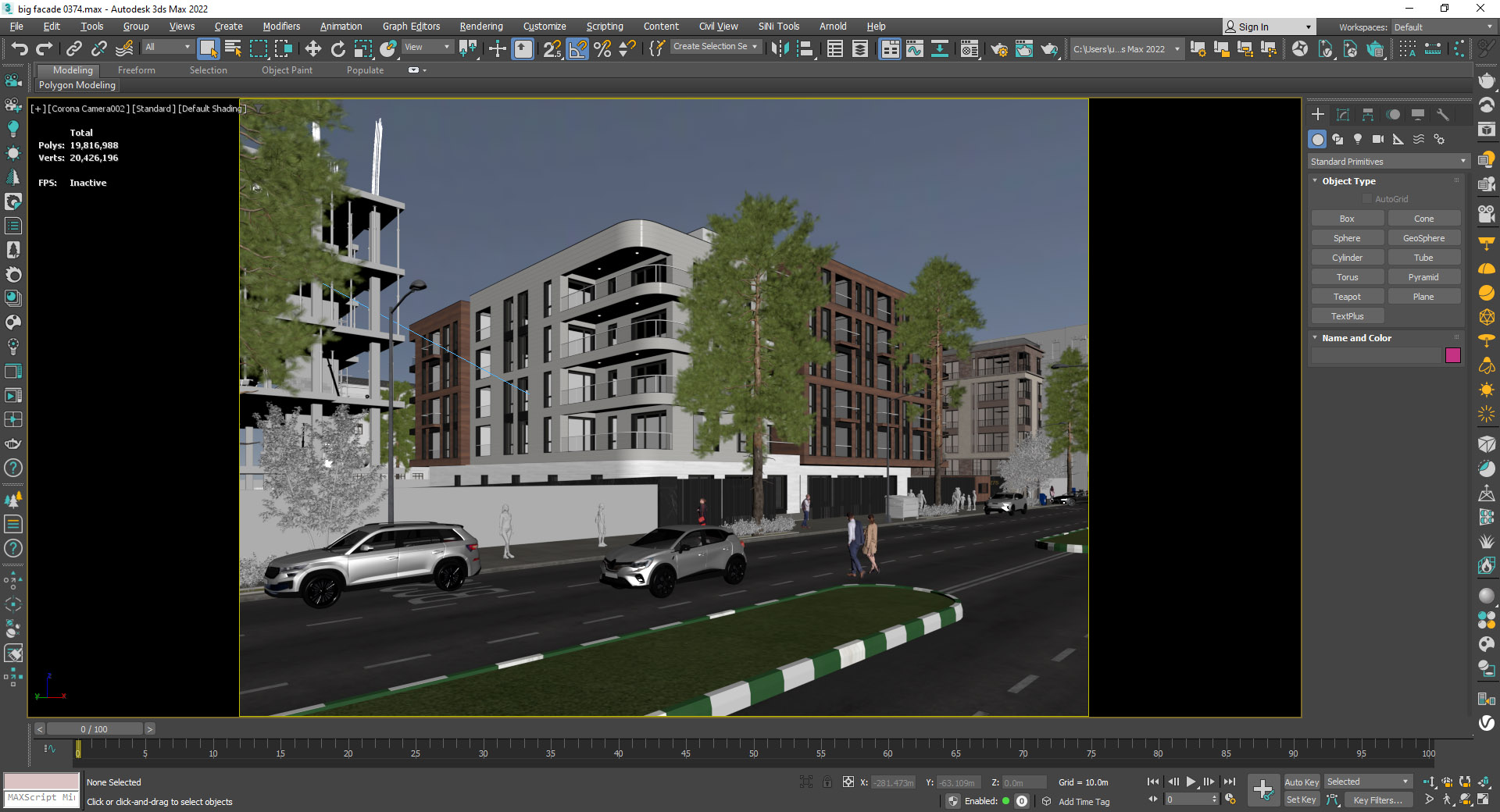The width and height of the screenshot is (1500, 812).
Task: Open the Modifiers menu
Action: [281, 27]
